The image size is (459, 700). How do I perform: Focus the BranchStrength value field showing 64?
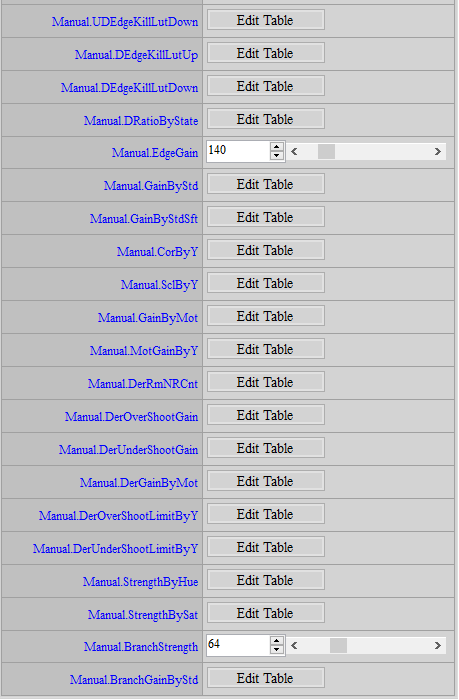[238, 645]
